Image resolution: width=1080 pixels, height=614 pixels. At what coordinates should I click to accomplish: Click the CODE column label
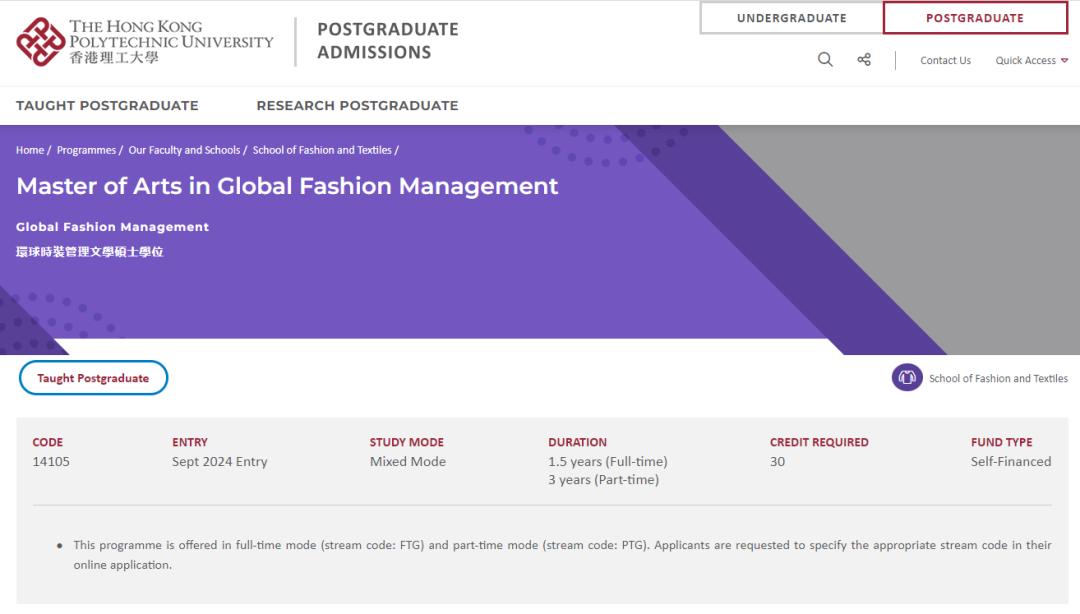[48, 442]
